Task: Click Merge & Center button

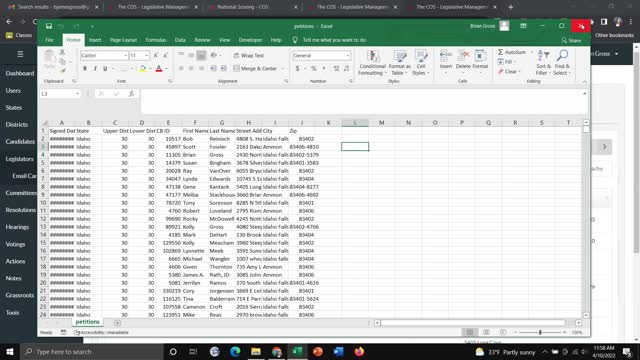Action: [255, 69]
